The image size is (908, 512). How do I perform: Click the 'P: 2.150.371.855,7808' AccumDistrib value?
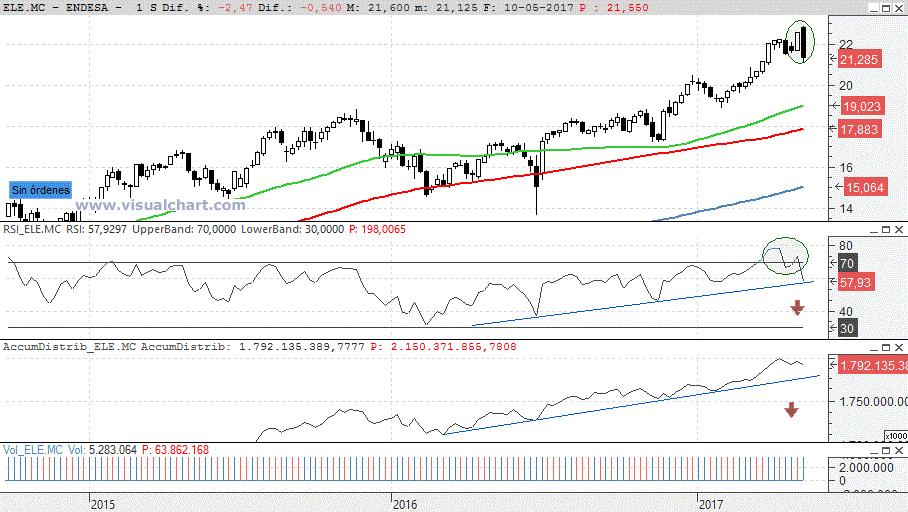(x=444, y=347)
